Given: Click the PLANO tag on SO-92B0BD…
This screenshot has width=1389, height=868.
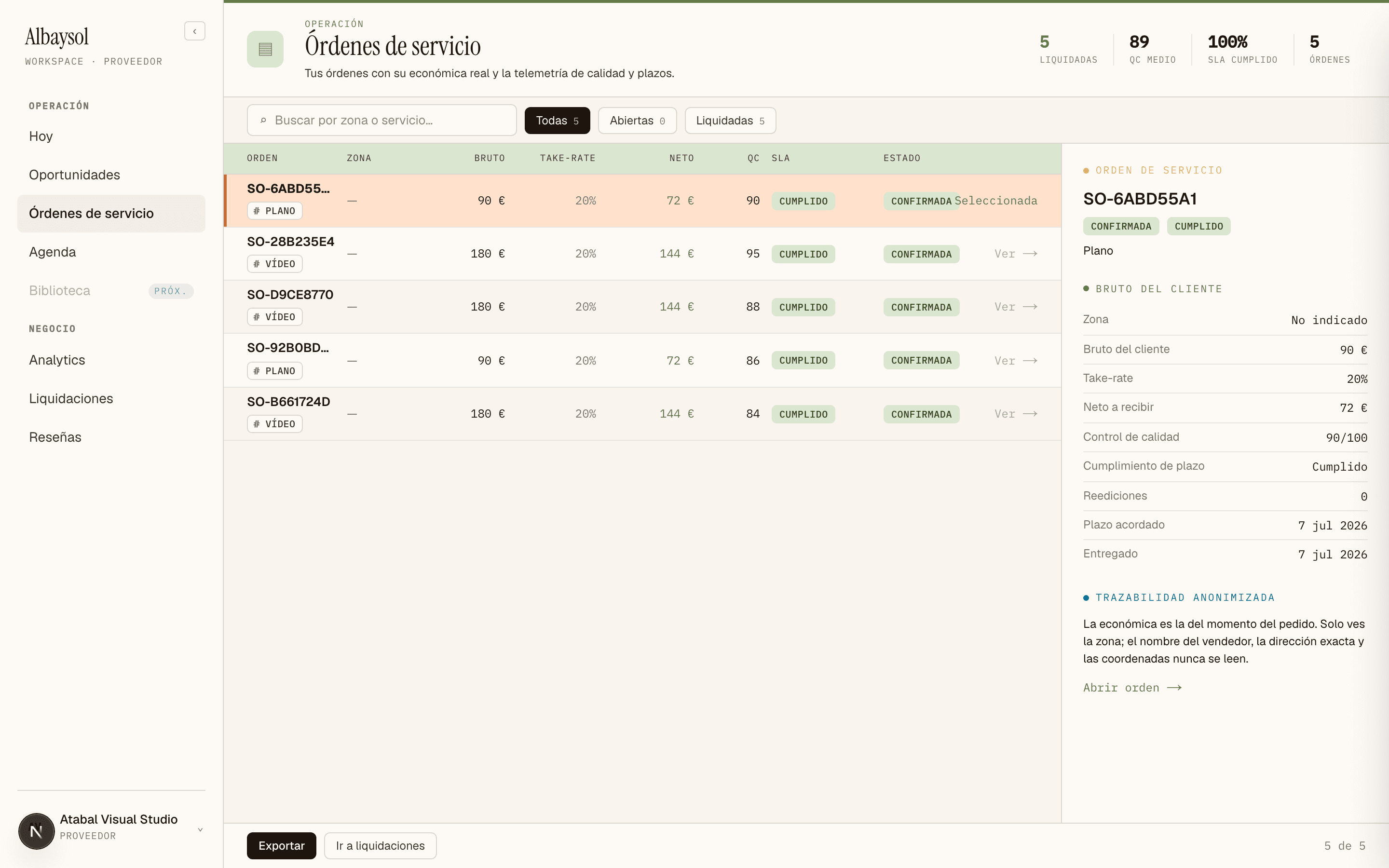Looking at the screenshot, I should (x=274, y=371).
